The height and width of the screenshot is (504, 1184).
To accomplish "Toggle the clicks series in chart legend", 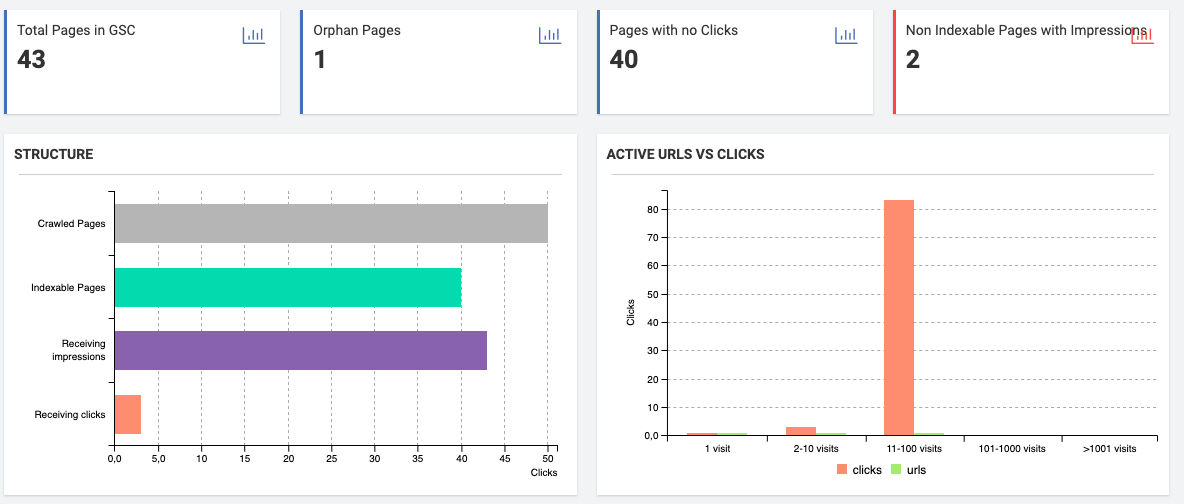I will point(866,469).
